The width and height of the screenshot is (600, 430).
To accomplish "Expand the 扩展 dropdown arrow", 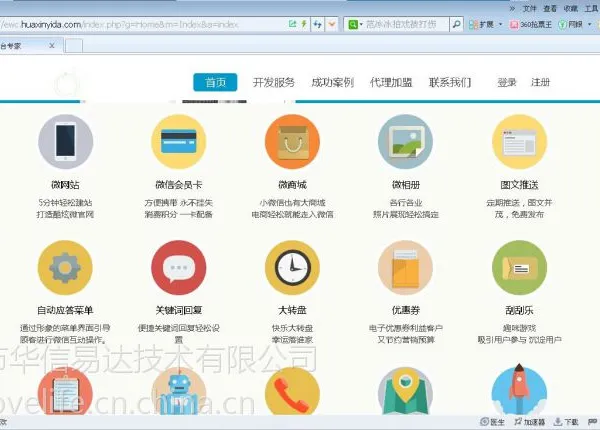I will pyautogui.click(x=501, y=24).
